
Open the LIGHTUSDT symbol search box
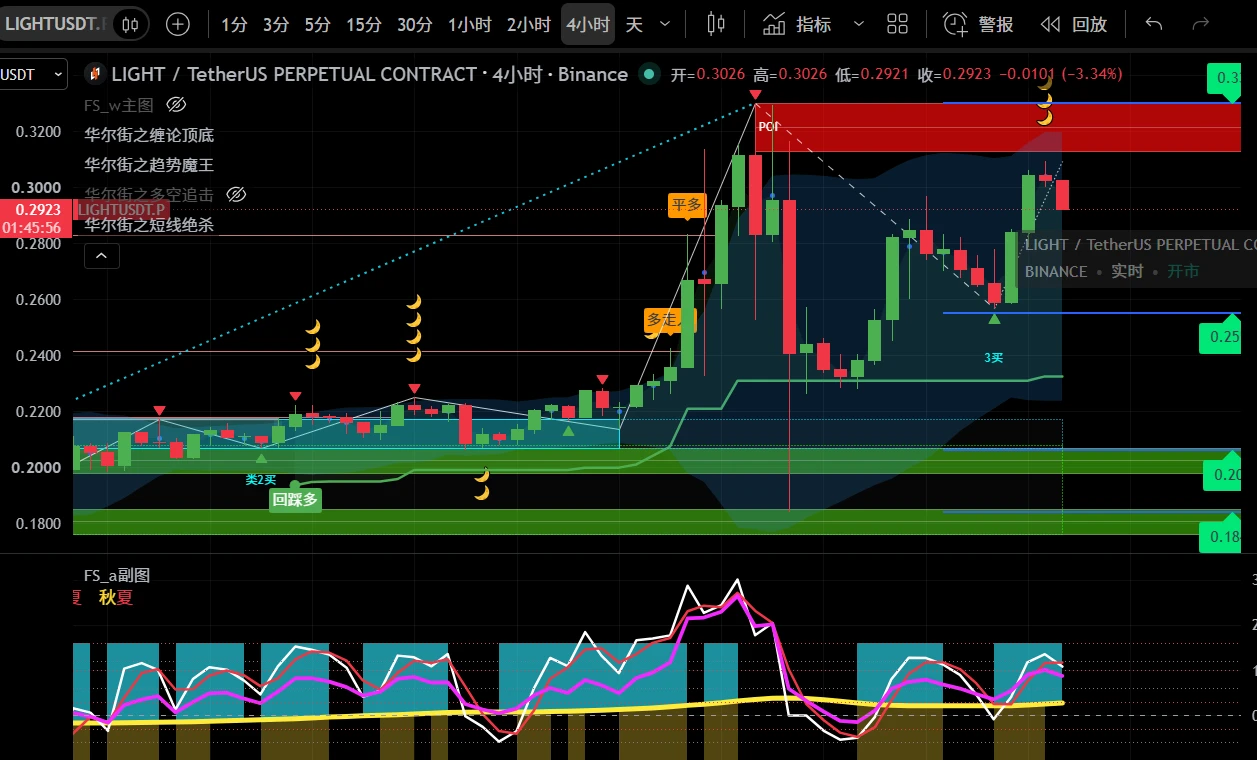[x=54, y=23]
